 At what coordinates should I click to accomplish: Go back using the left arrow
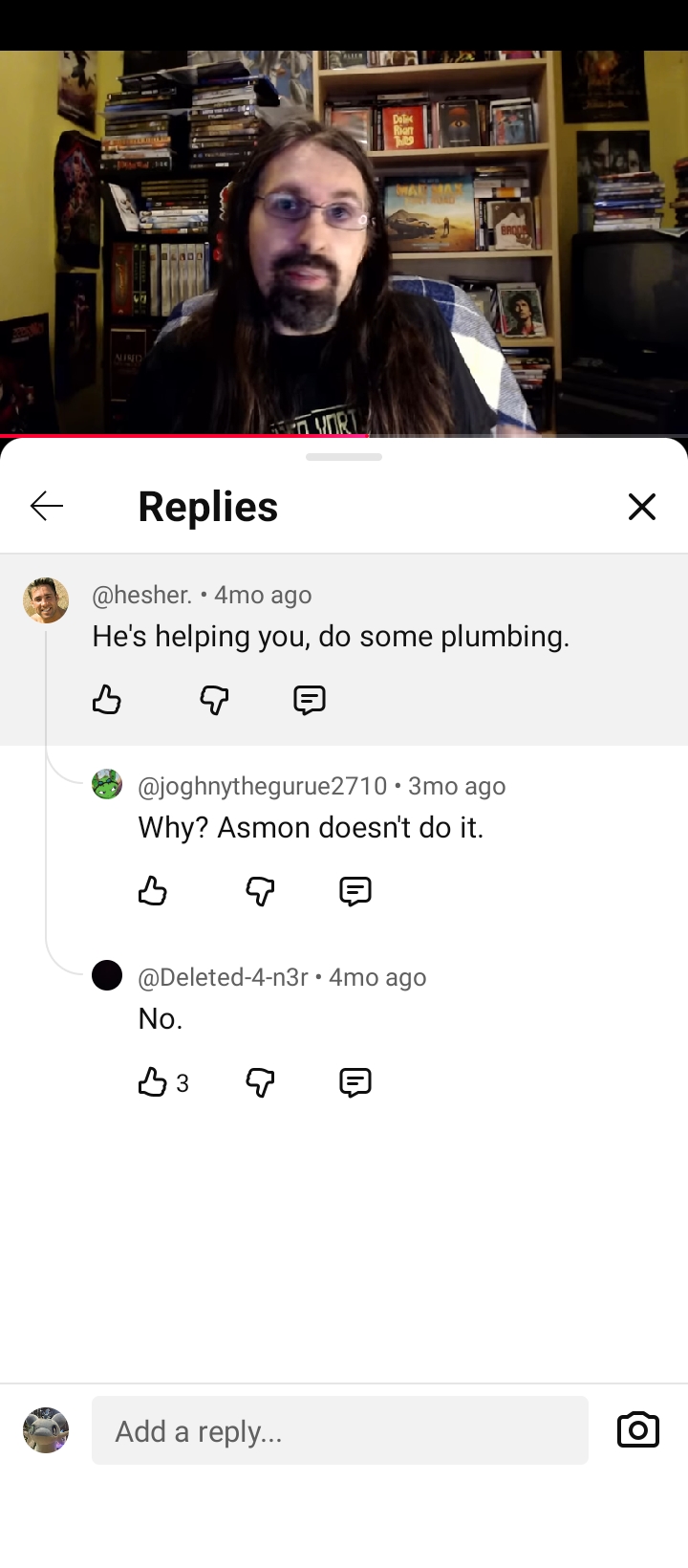tap(47, 506)
